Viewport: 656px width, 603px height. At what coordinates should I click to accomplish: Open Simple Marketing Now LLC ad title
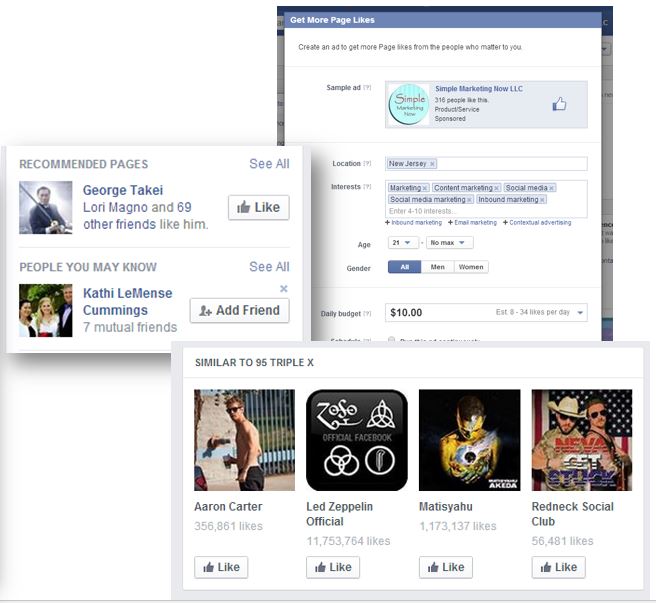coord(479,89)
